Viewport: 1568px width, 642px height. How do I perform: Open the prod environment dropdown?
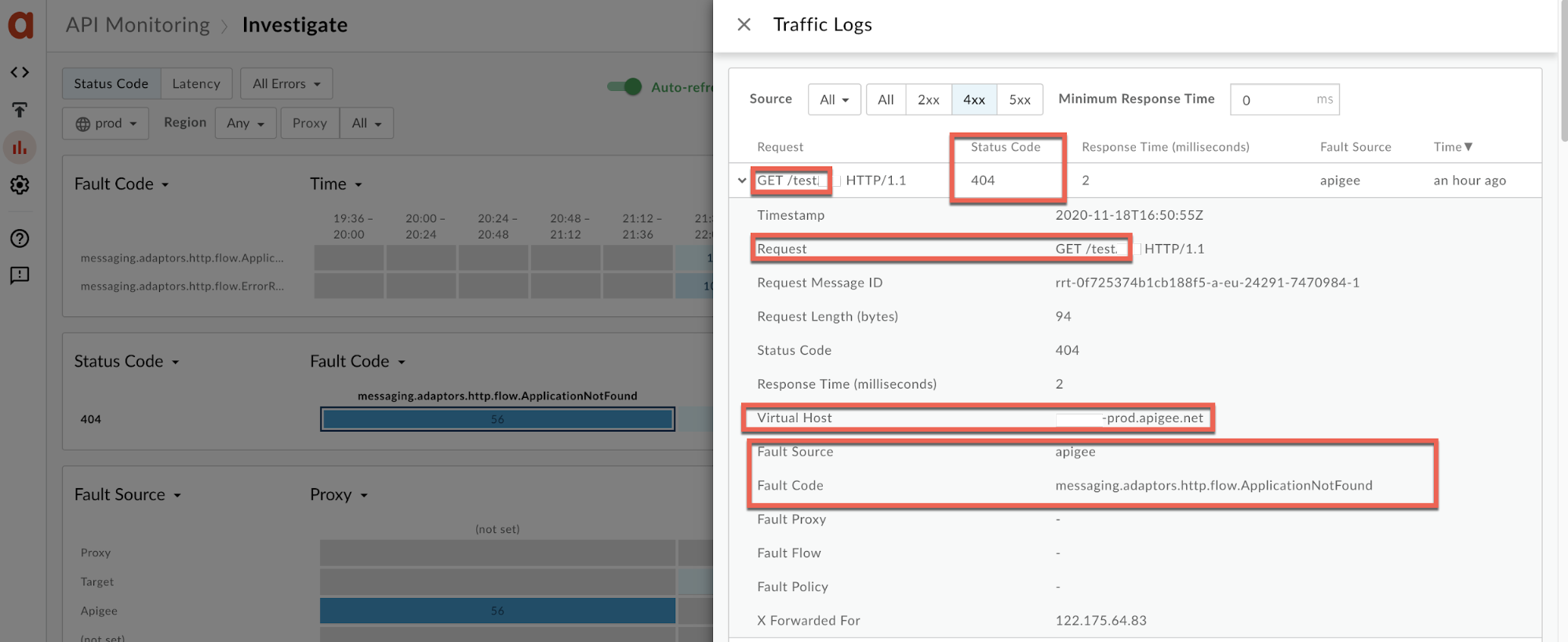106,123
